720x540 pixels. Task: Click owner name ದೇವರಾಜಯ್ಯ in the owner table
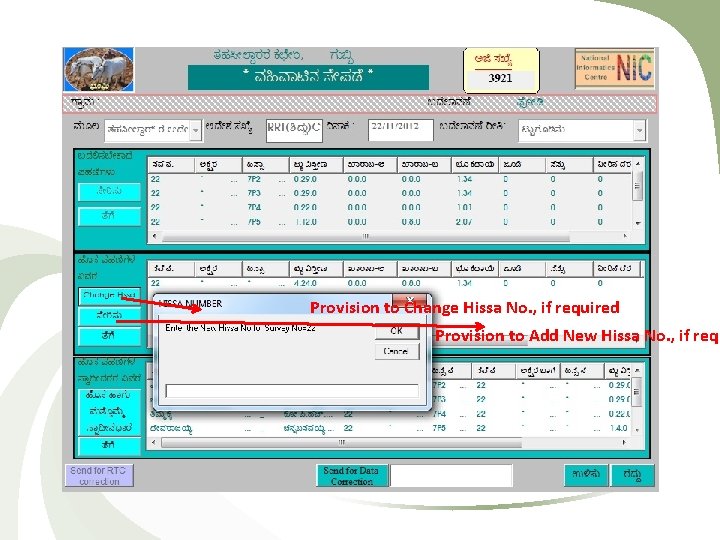pos(171,429)
